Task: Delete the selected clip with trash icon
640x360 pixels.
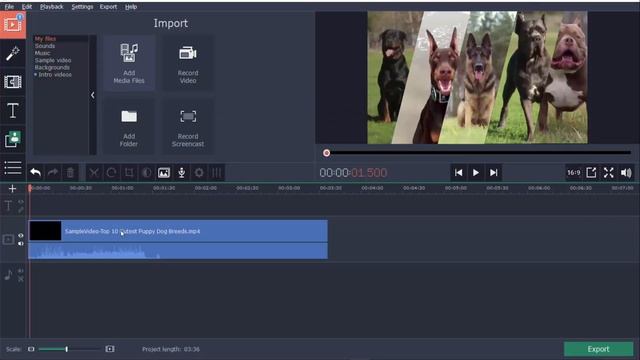Action: pos(70,173)
